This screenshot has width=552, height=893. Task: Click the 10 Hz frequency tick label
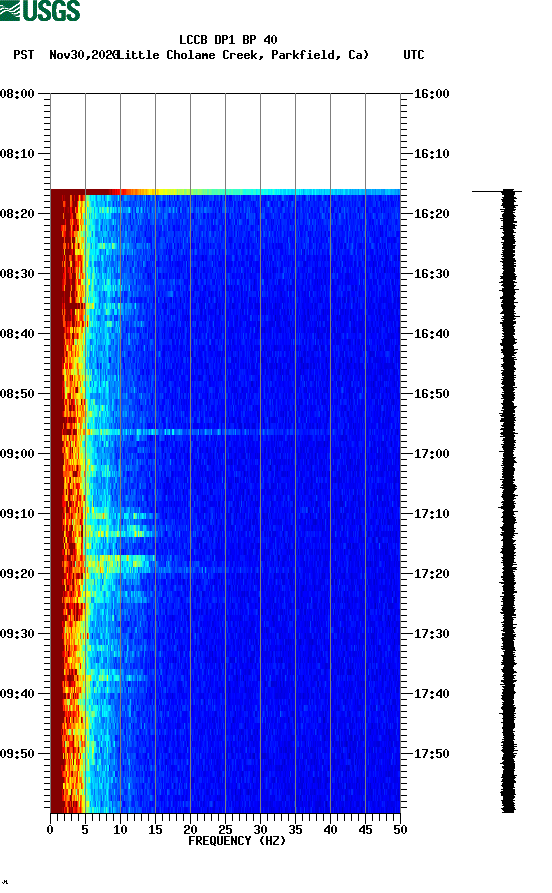[x=120, y=830]
